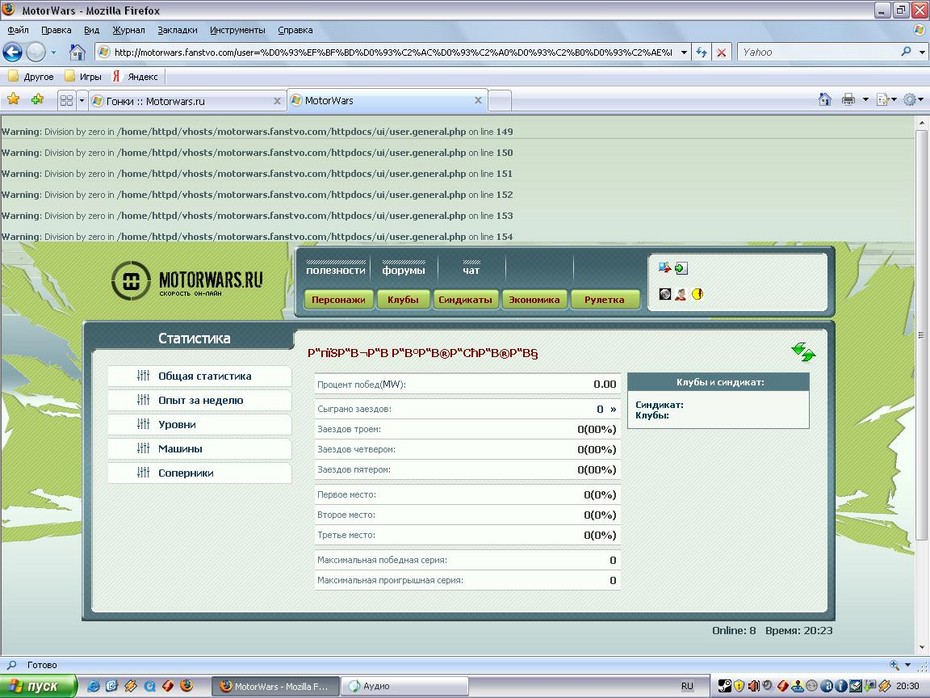
Task: Click the Клубы button
Action: coord(403,299)
